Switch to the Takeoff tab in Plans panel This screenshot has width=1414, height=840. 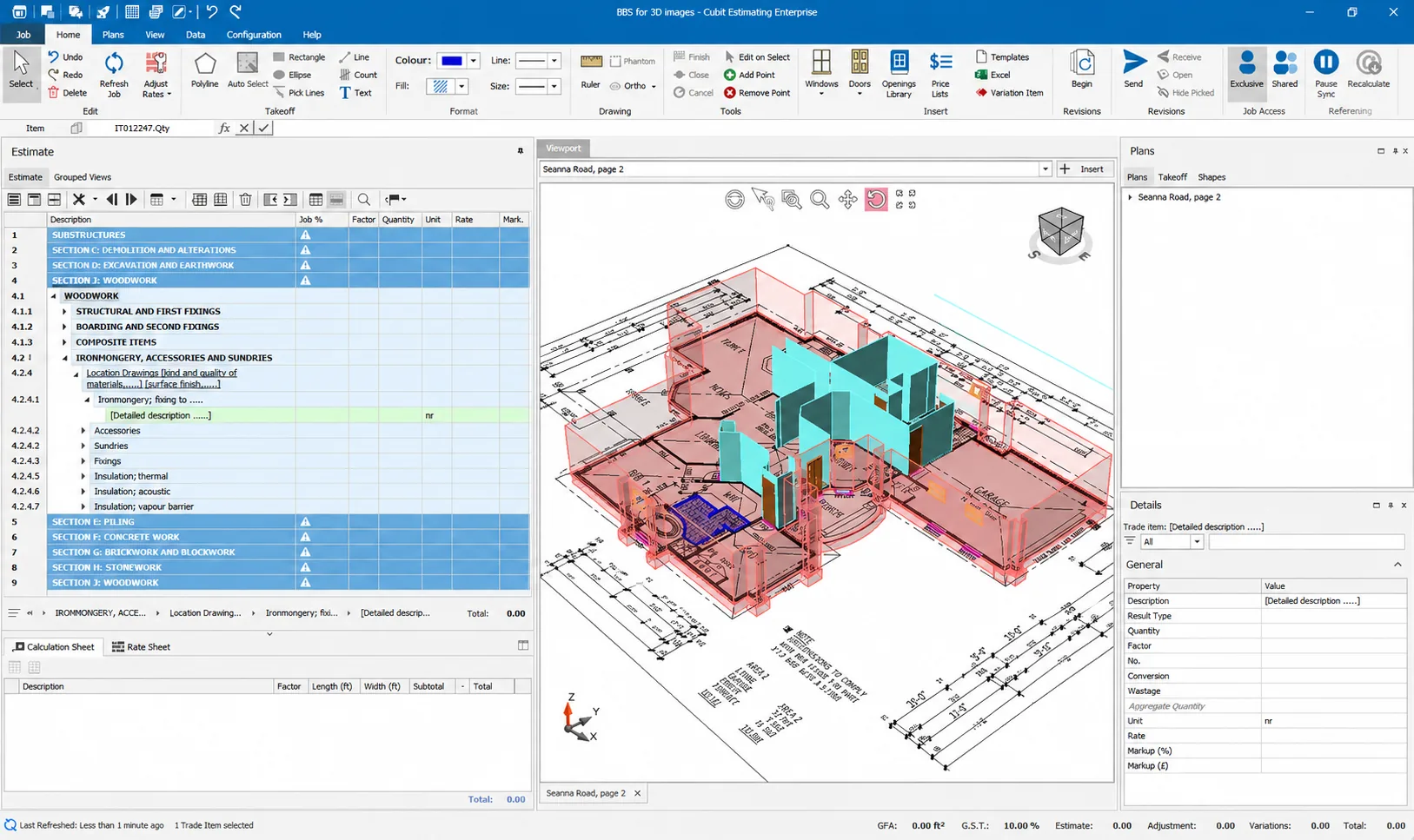[x=1172, y=177]
